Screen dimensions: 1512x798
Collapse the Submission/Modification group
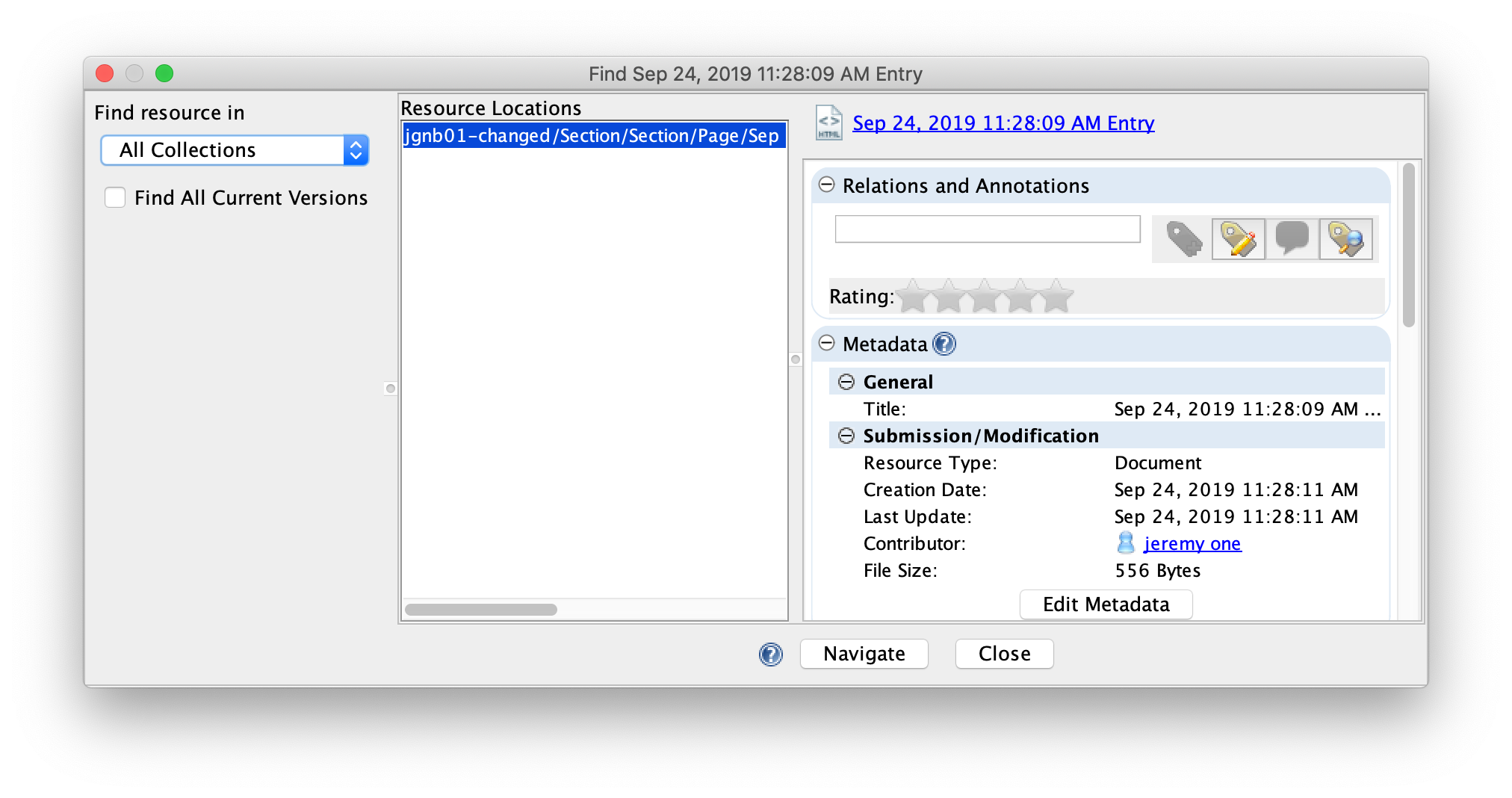click(846, 436)
